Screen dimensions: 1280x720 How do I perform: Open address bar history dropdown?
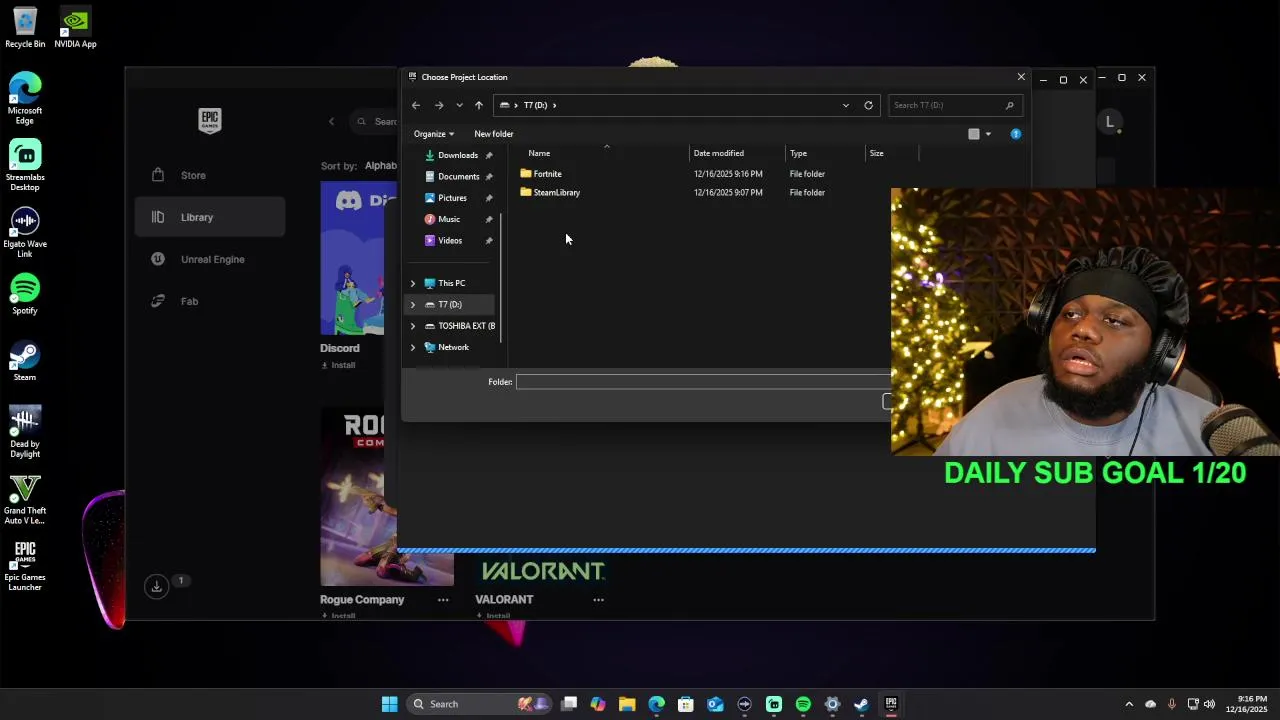846,105
